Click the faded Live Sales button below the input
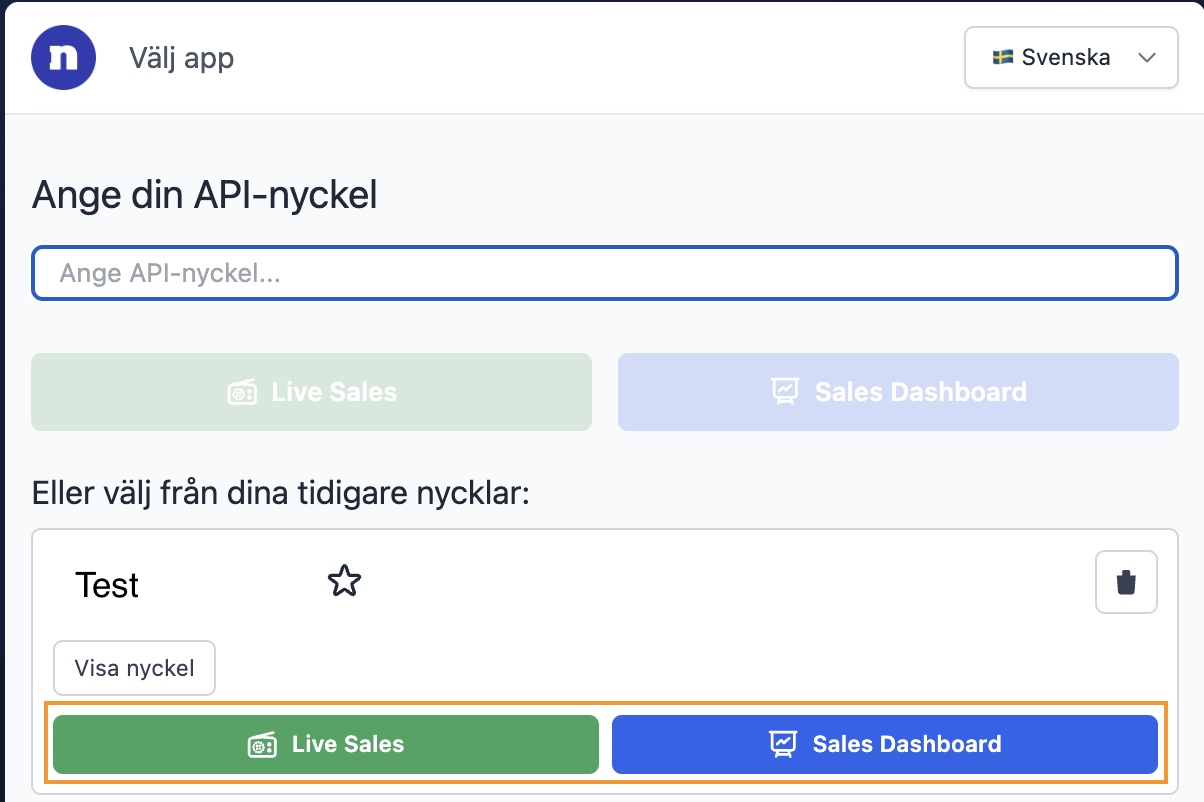Screen dimensions: 1204x802 311,392
